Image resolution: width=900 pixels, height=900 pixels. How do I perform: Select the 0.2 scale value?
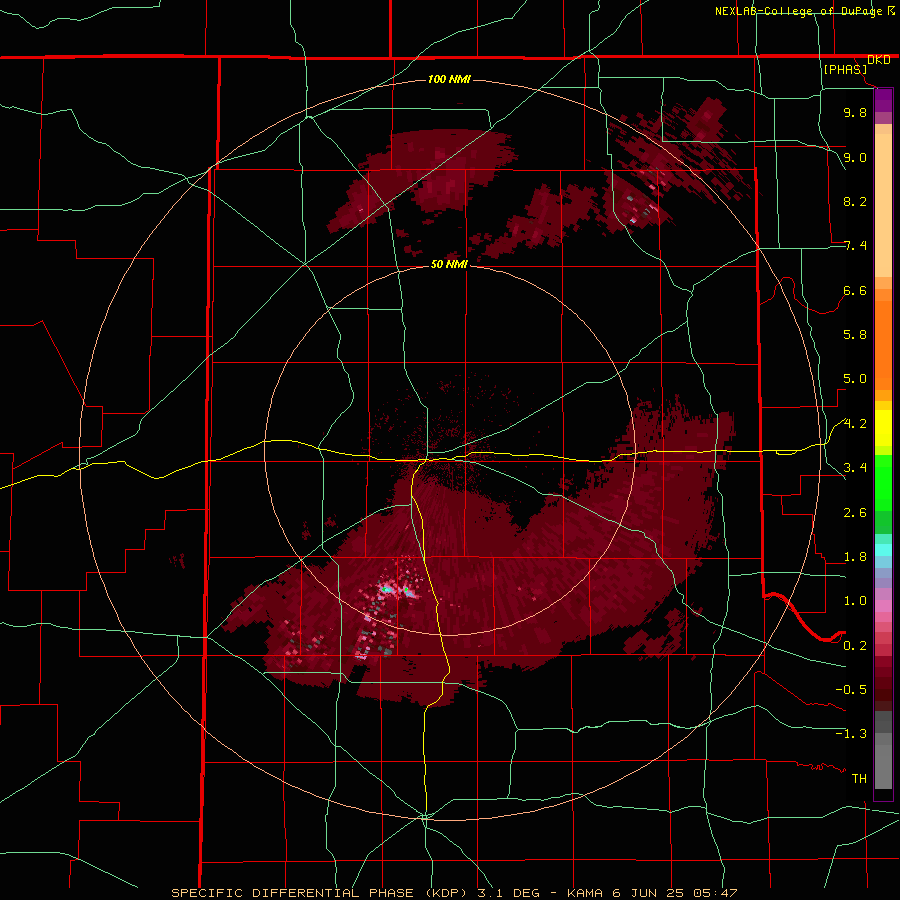tap(855, 646)
